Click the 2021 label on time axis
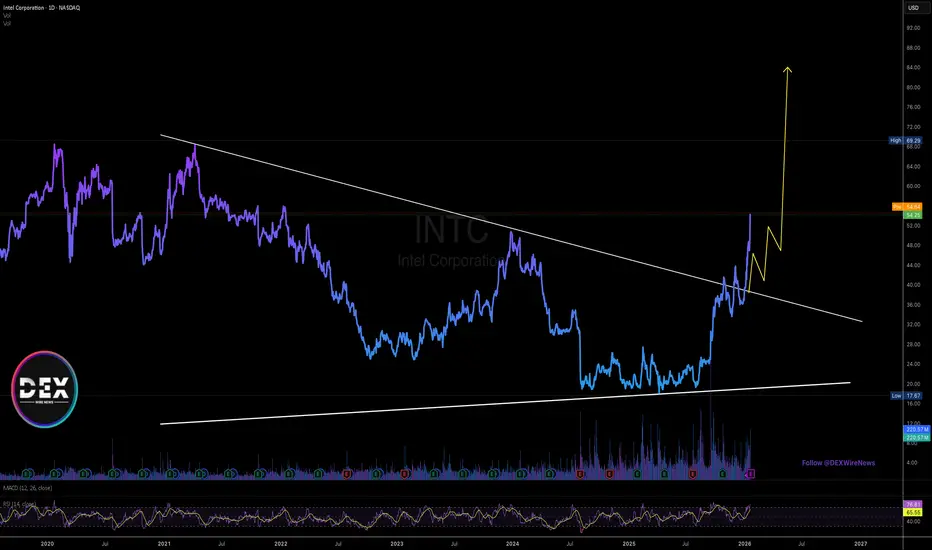This screenshot has height=550, width=932. pyautogui.click(x=164, y=543)
